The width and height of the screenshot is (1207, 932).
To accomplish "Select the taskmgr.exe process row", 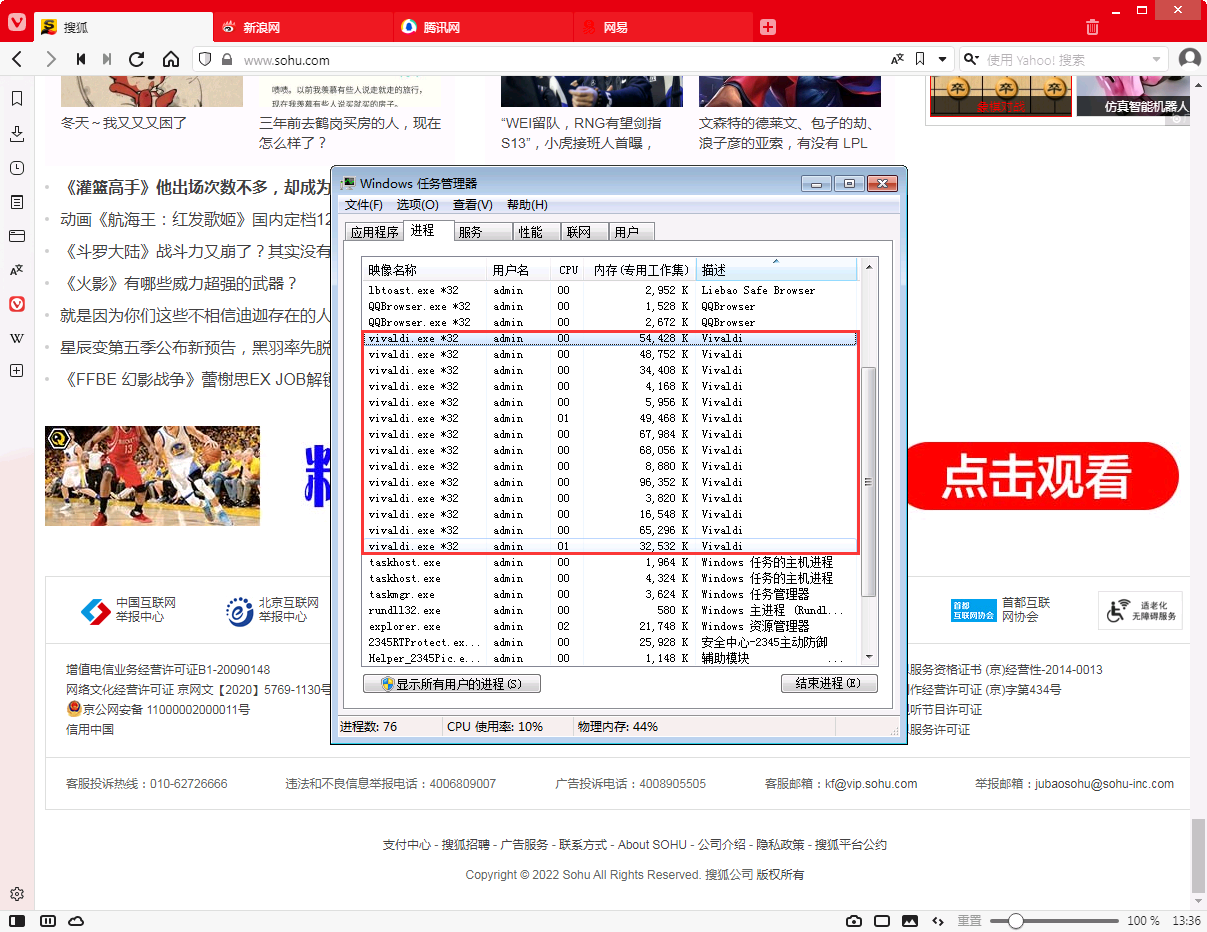I will click(610, 594).
